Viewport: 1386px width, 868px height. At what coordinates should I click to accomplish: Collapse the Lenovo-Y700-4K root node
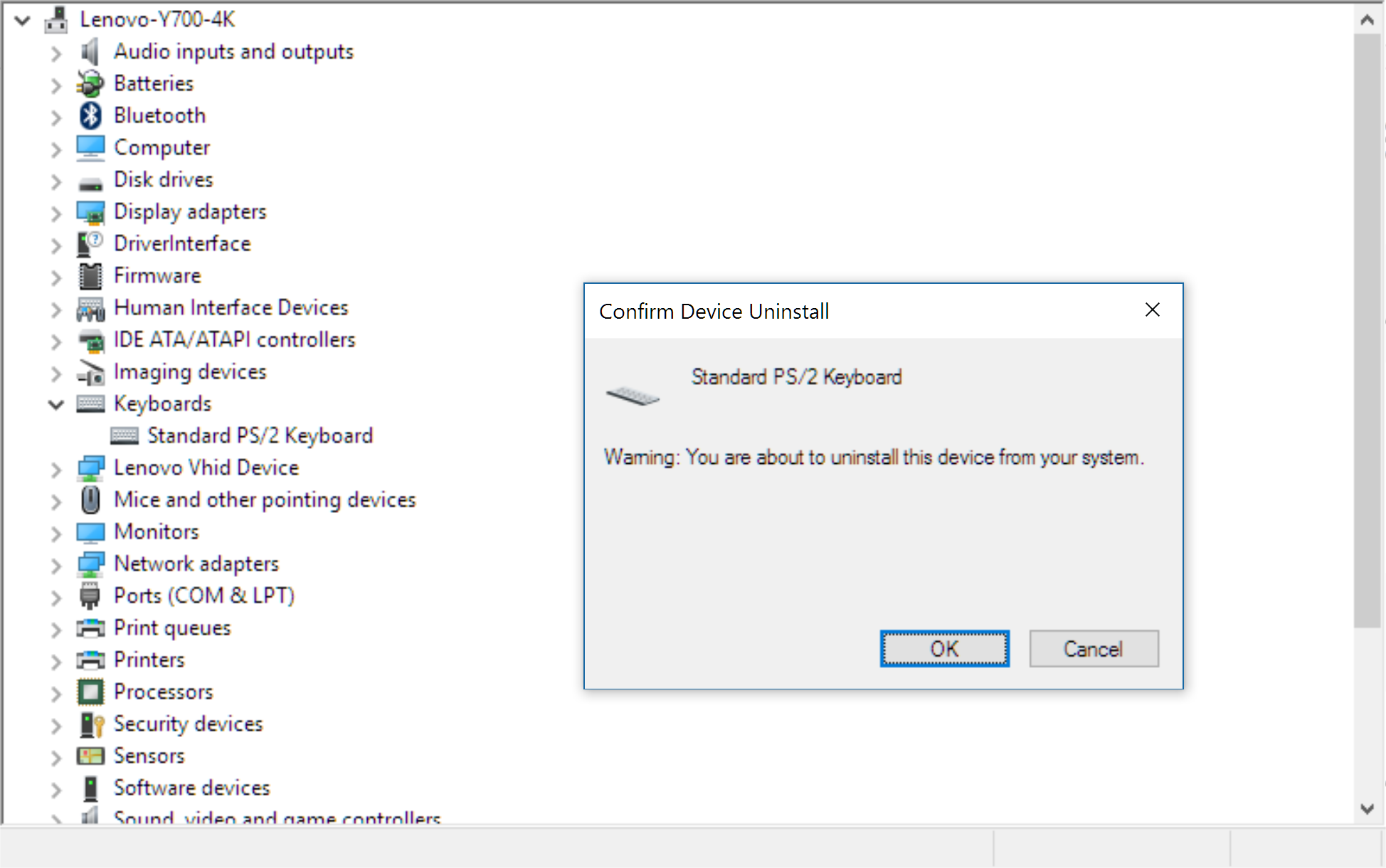point(23,20)
